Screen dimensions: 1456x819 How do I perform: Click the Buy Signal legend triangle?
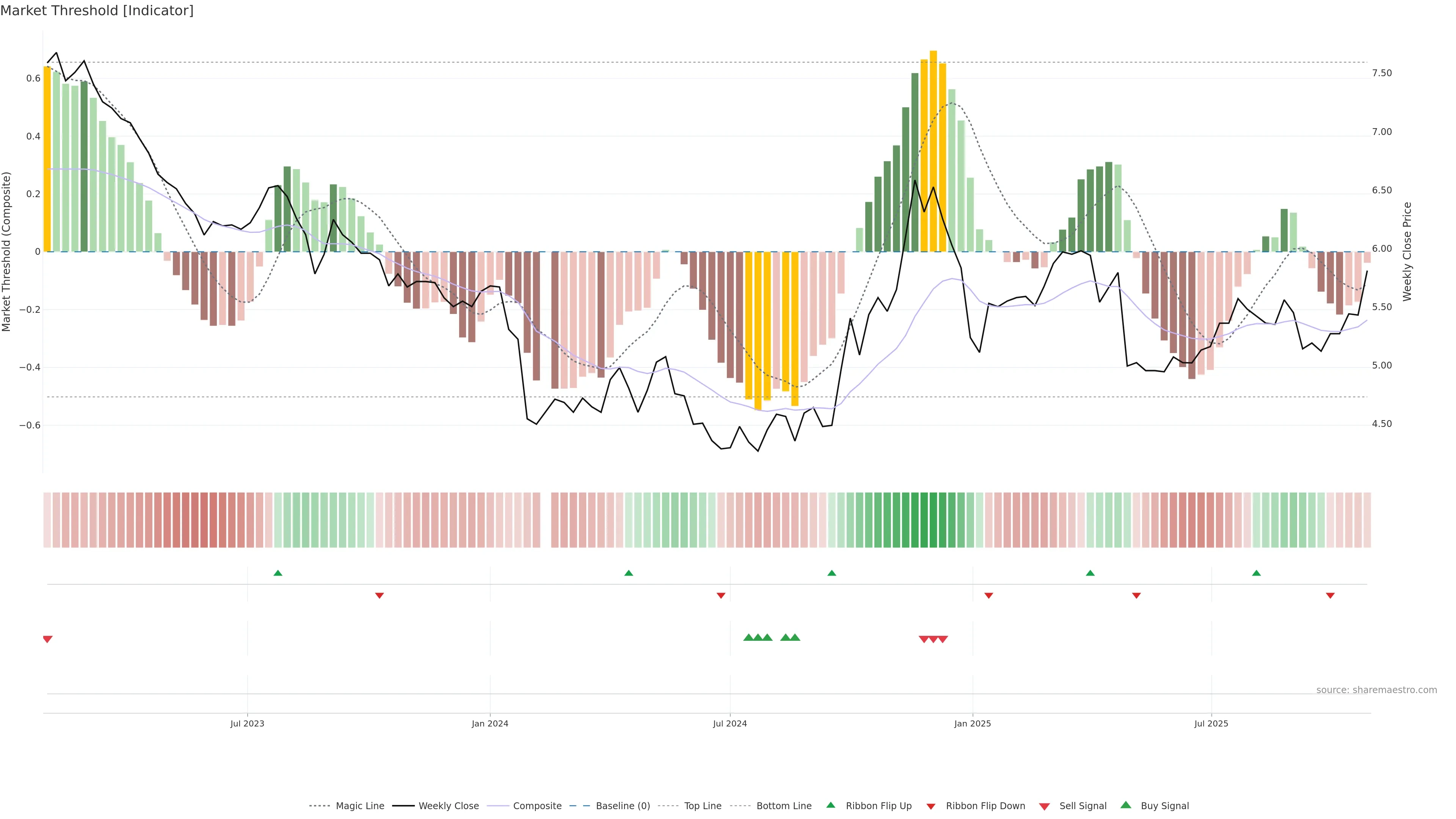[x=1125, y=805]
